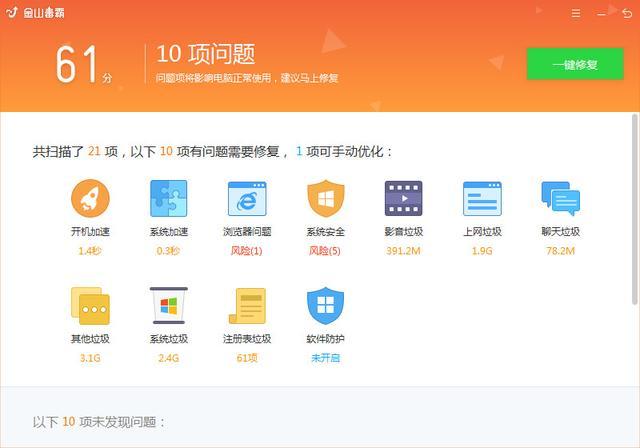This screenshot has width=640, height=448.
Task: Click the 61项 value under 注册表垃圾
Action: coord(247,358)
